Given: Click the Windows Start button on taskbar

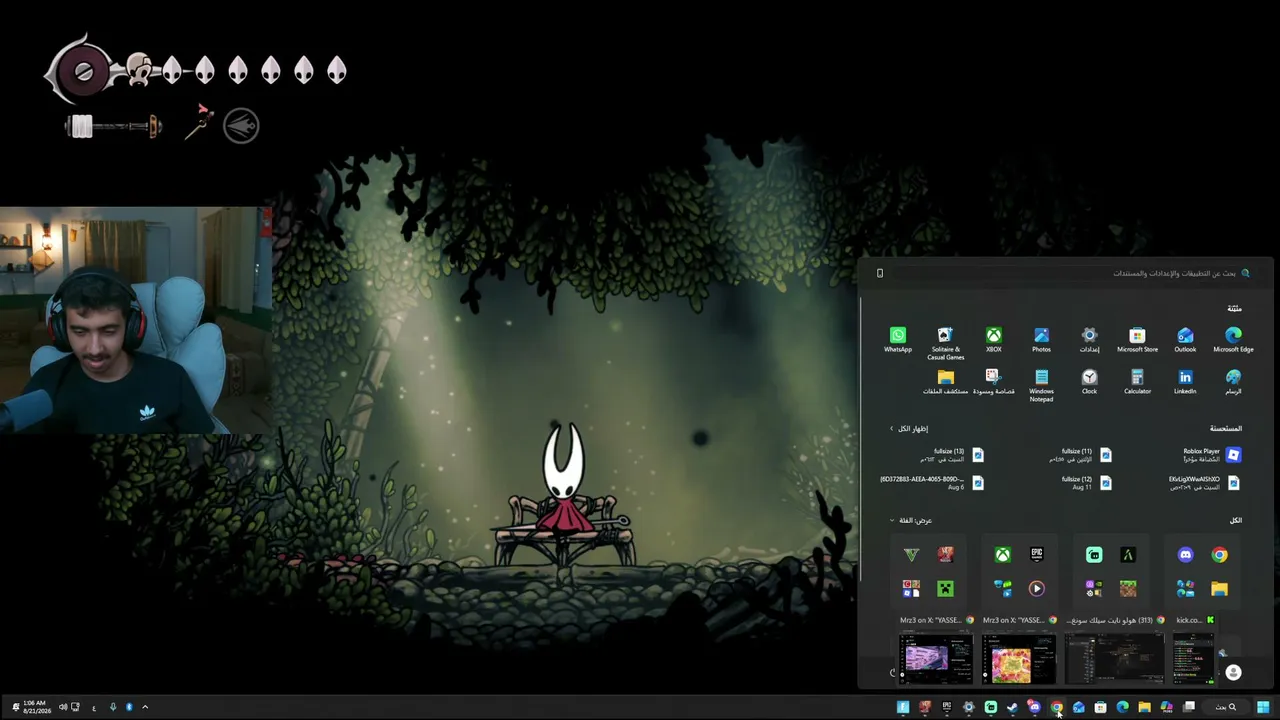Looking at the screenshot, I should click(x=1263, y=708).
